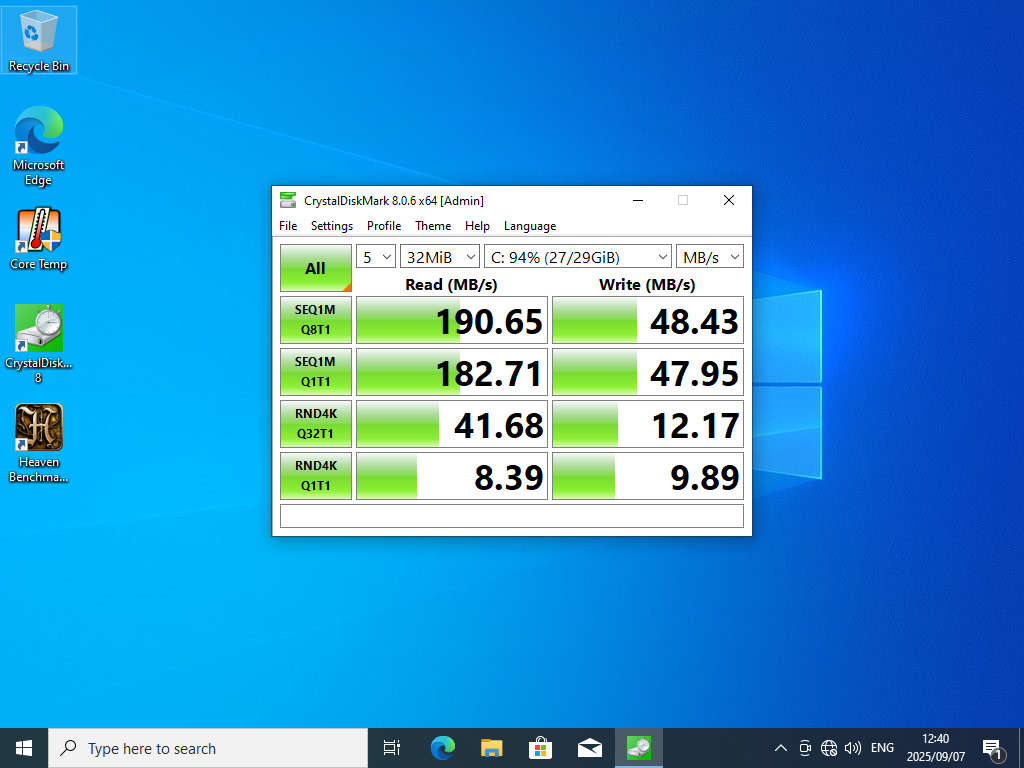Run the SEQ1M Q8T1 test
Viewport: 1024px width, 768px height.
click(315, 319)
